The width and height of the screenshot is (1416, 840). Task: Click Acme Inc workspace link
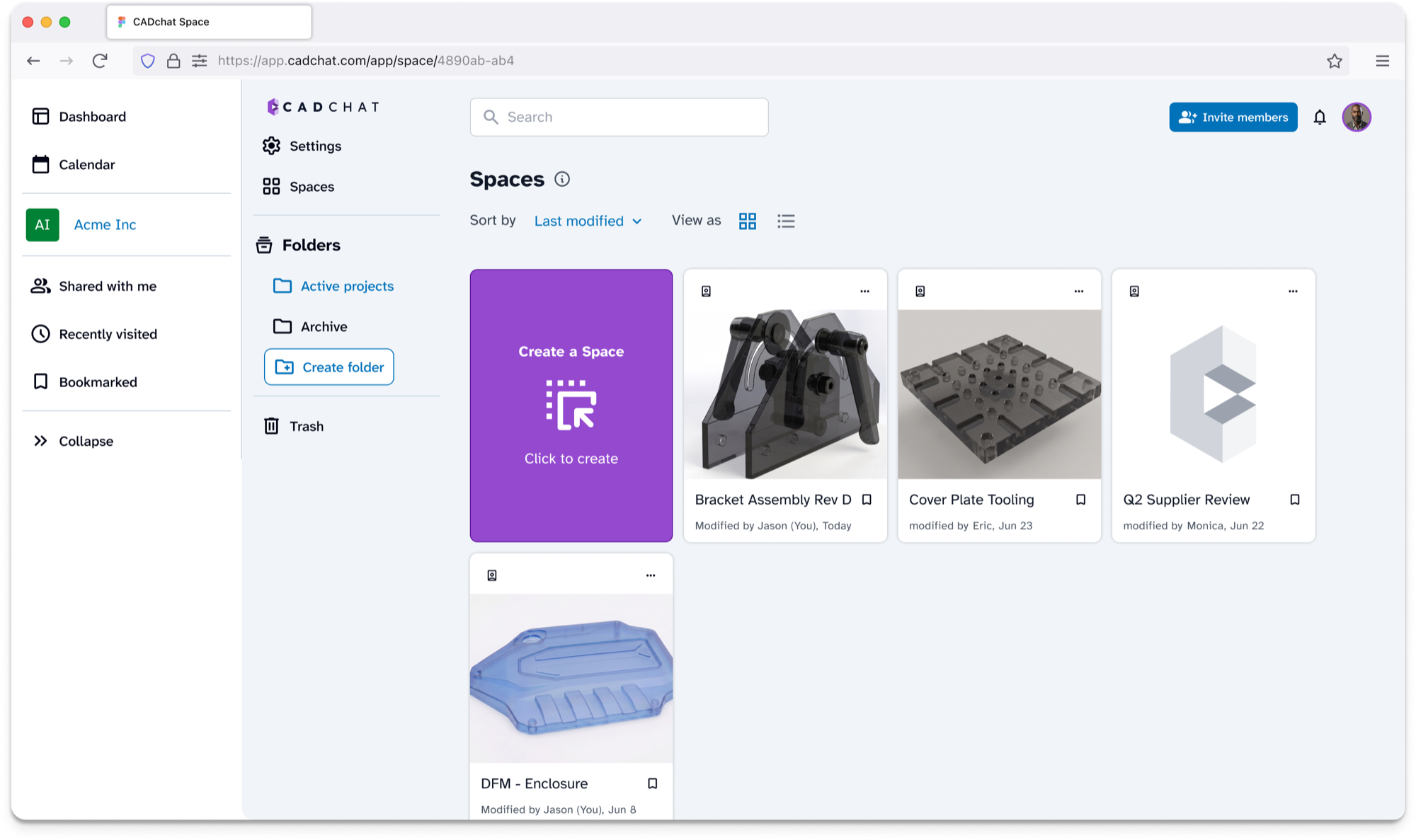click(x=105, y=224)
